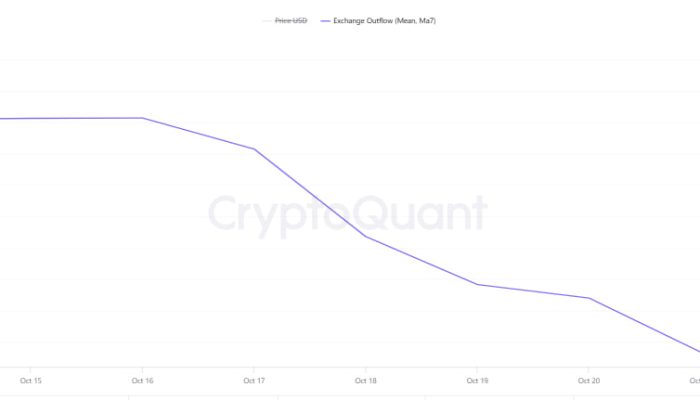The image size is (700, 400).
Task: Select the Oct 16 date axis label
Action: [143, 381]
